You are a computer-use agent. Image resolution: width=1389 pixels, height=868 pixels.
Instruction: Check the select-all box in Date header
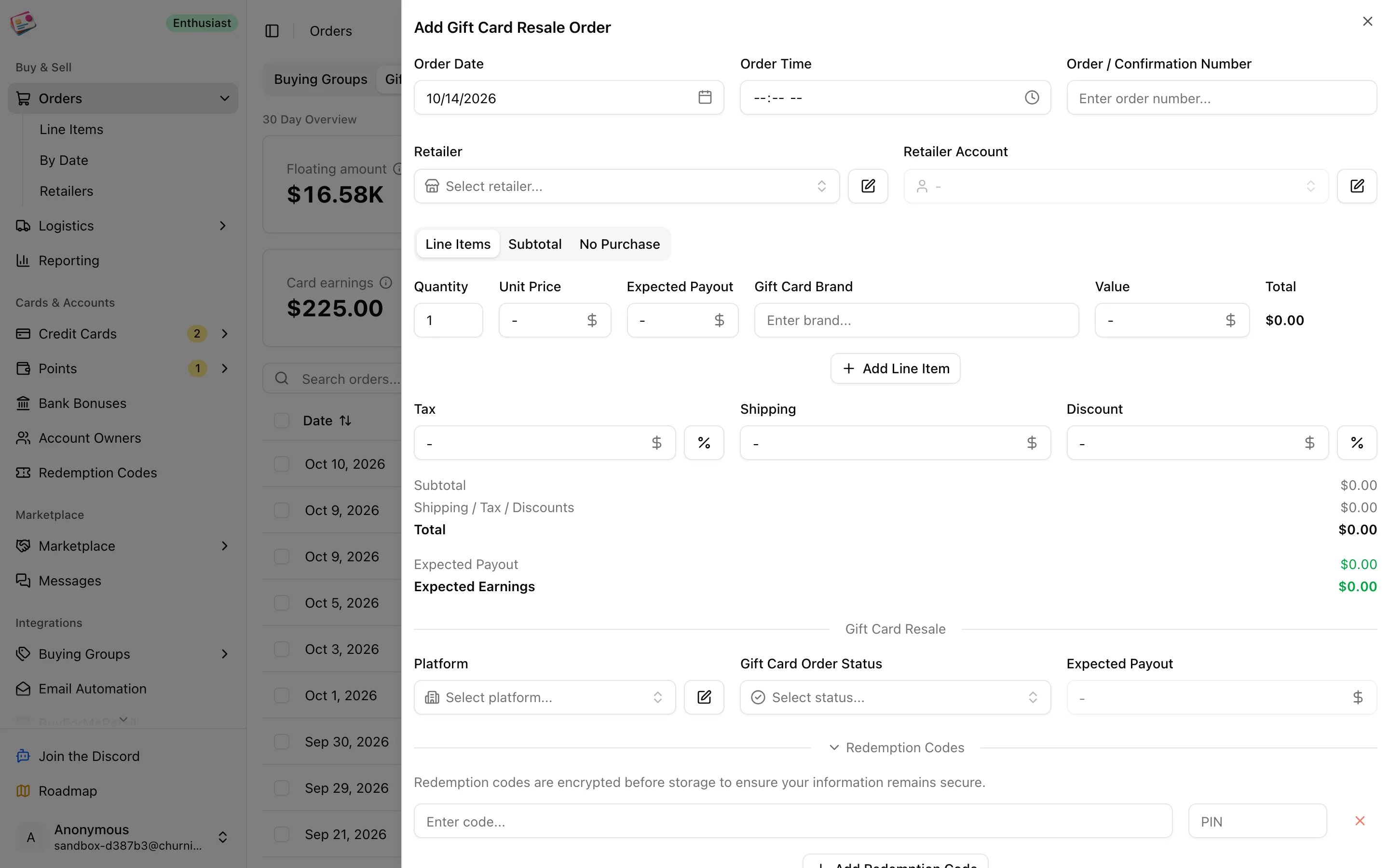coord(282,421)
